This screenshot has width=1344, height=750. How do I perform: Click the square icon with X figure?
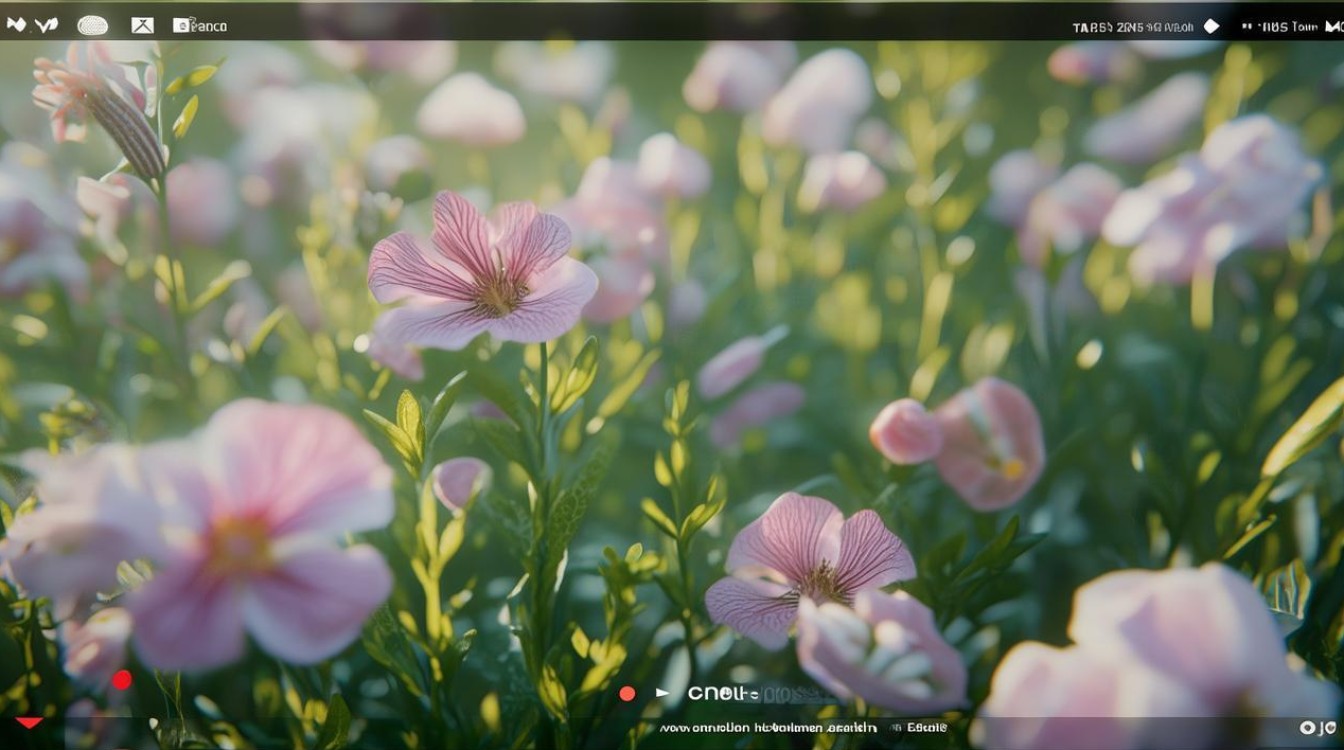pyautogui.click(x=143, y=25)
